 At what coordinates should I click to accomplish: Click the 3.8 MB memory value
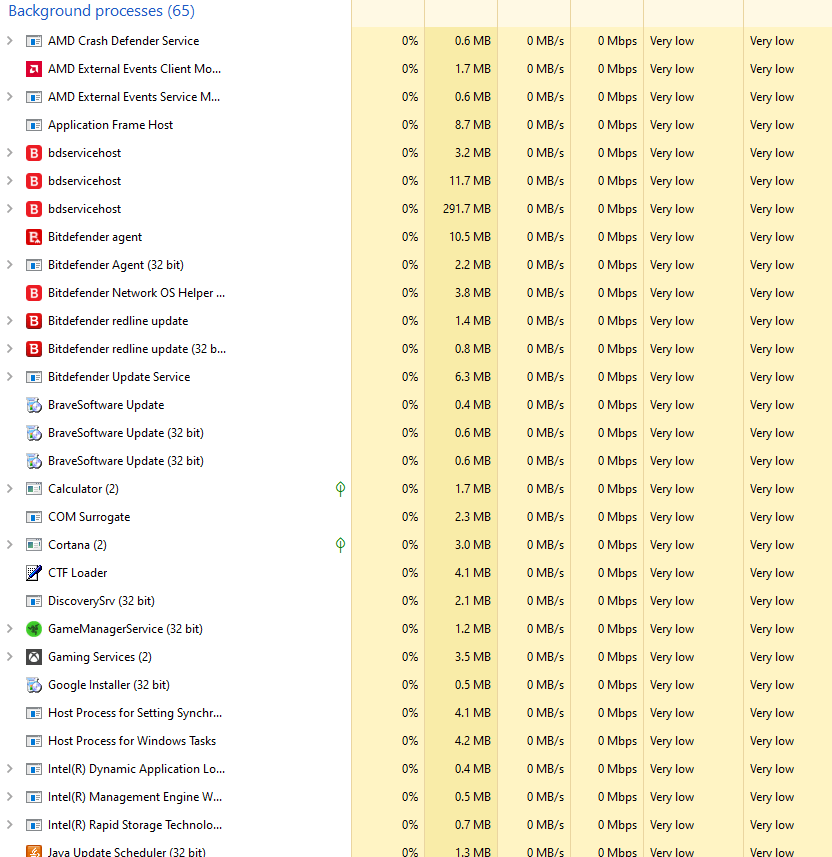coord(473,293)
